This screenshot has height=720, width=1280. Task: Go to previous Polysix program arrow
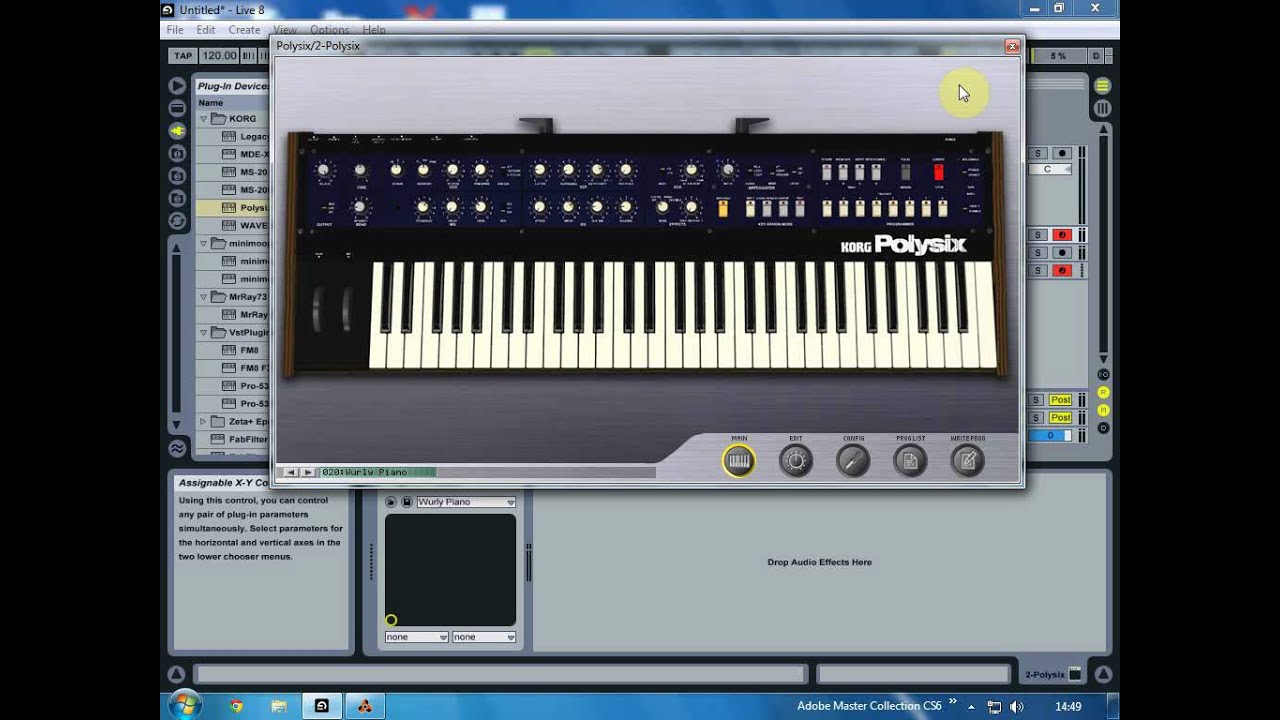[291, 472]
